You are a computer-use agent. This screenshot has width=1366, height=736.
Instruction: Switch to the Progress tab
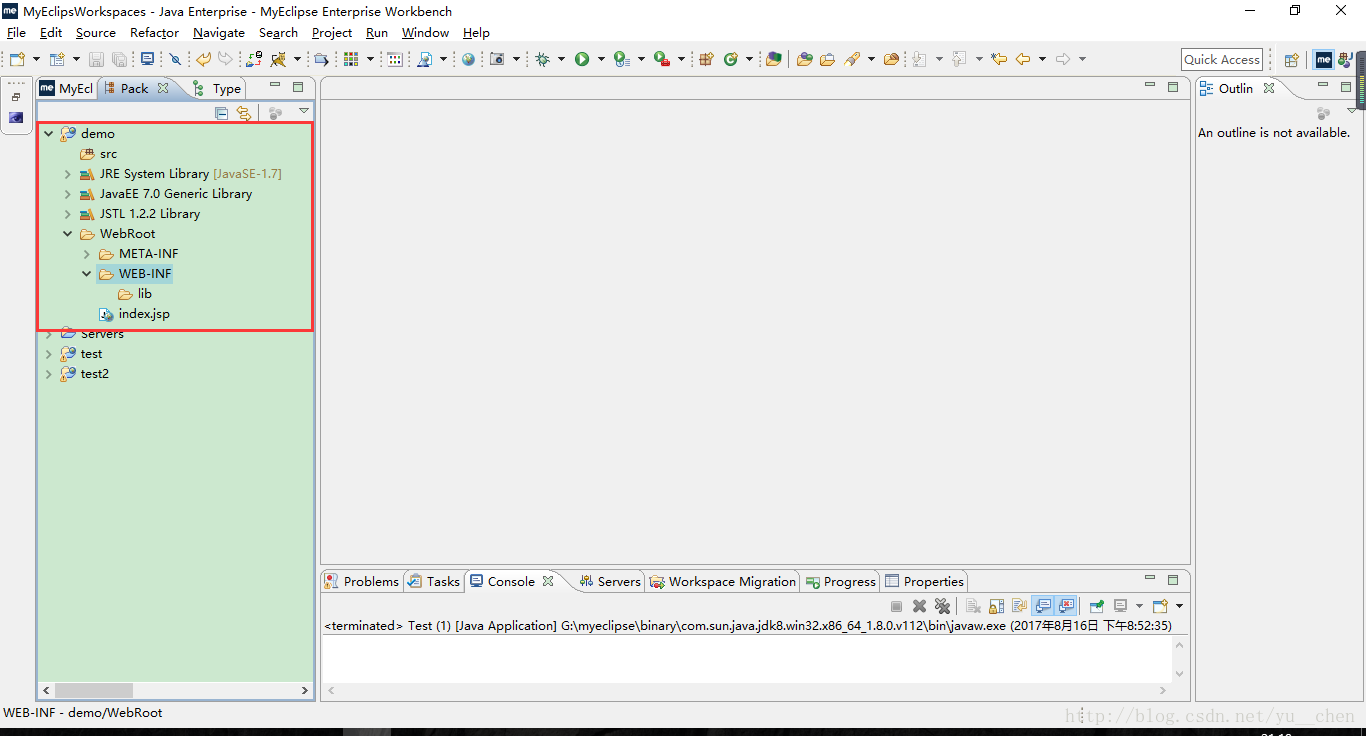tap(840, 581)
